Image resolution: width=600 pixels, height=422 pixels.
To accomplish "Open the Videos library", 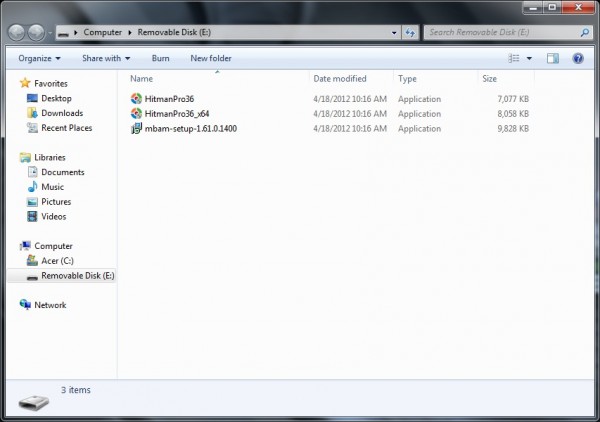I will 54,217.
